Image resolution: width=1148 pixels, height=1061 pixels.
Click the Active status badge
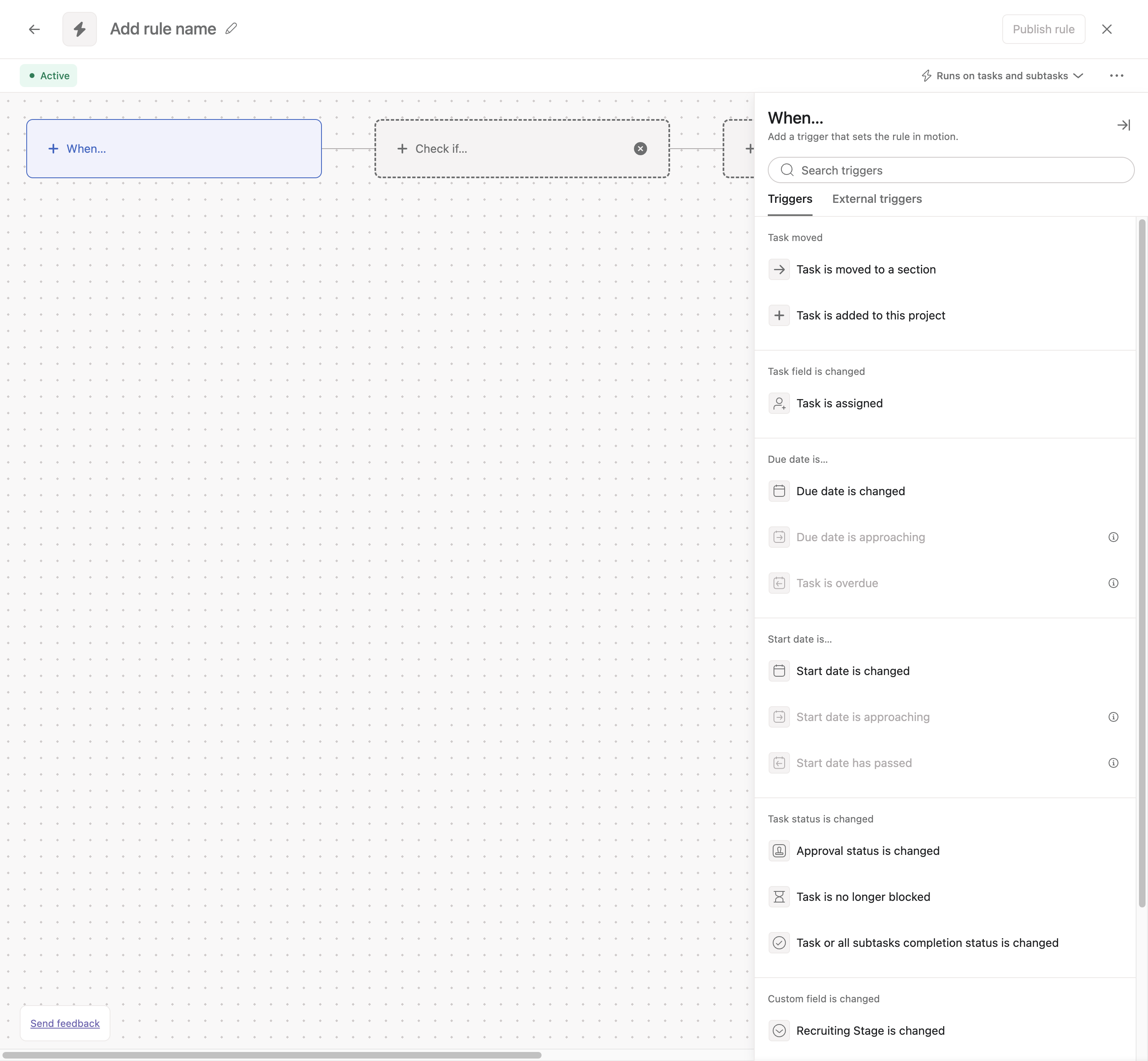[49, 76]
